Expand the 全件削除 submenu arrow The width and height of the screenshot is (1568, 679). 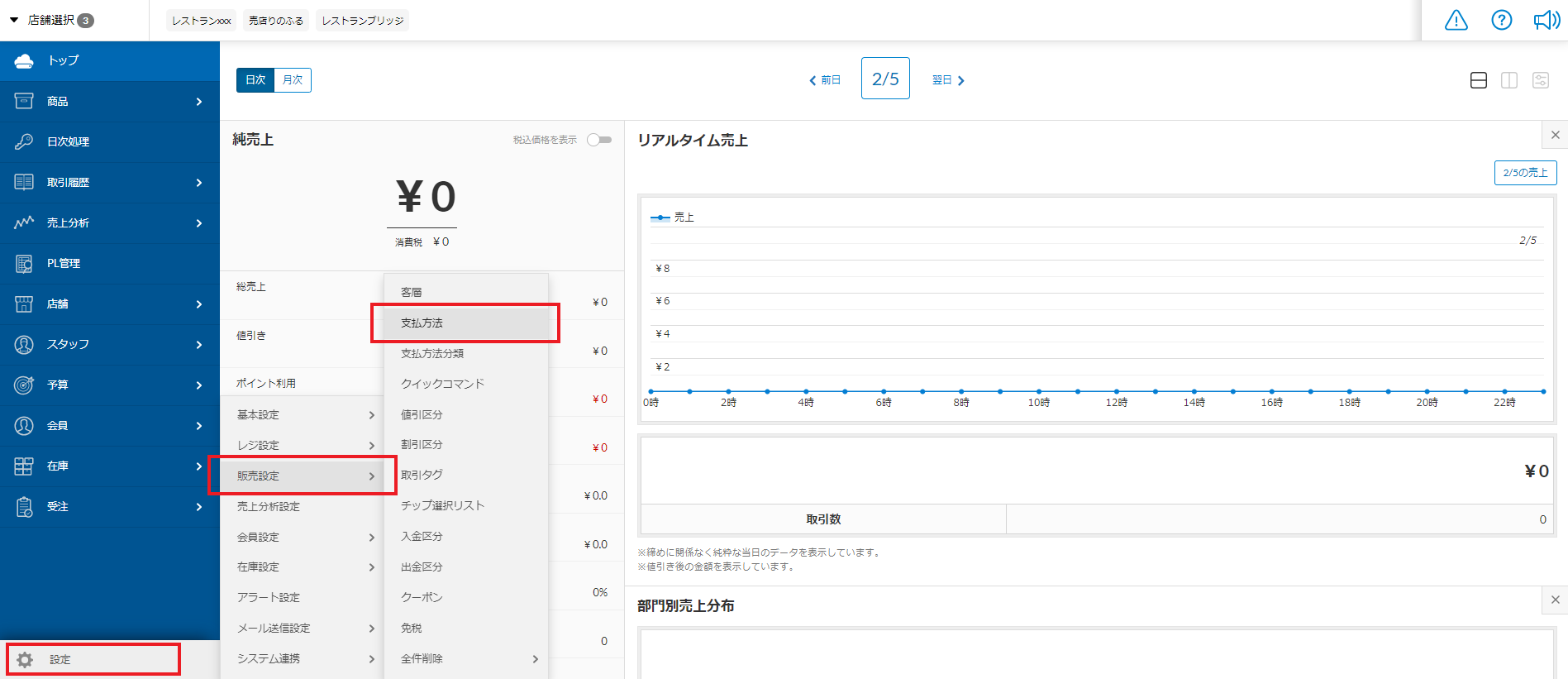(x=535, y=659)
